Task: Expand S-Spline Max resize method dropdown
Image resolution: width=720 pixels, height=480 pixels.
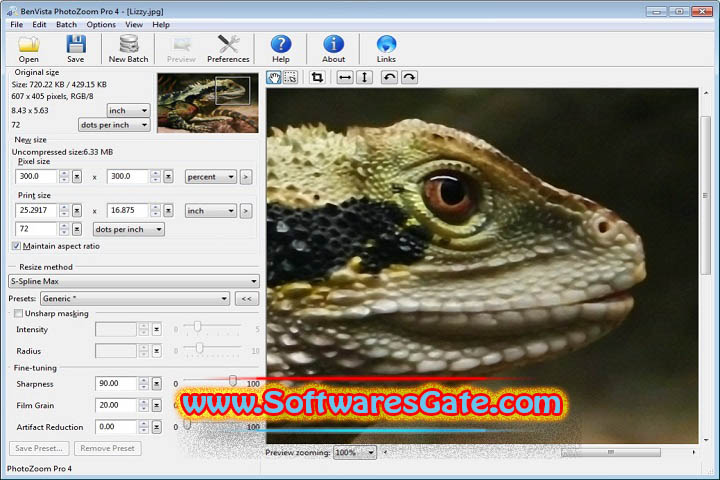Action: click(x=134, y=281)
